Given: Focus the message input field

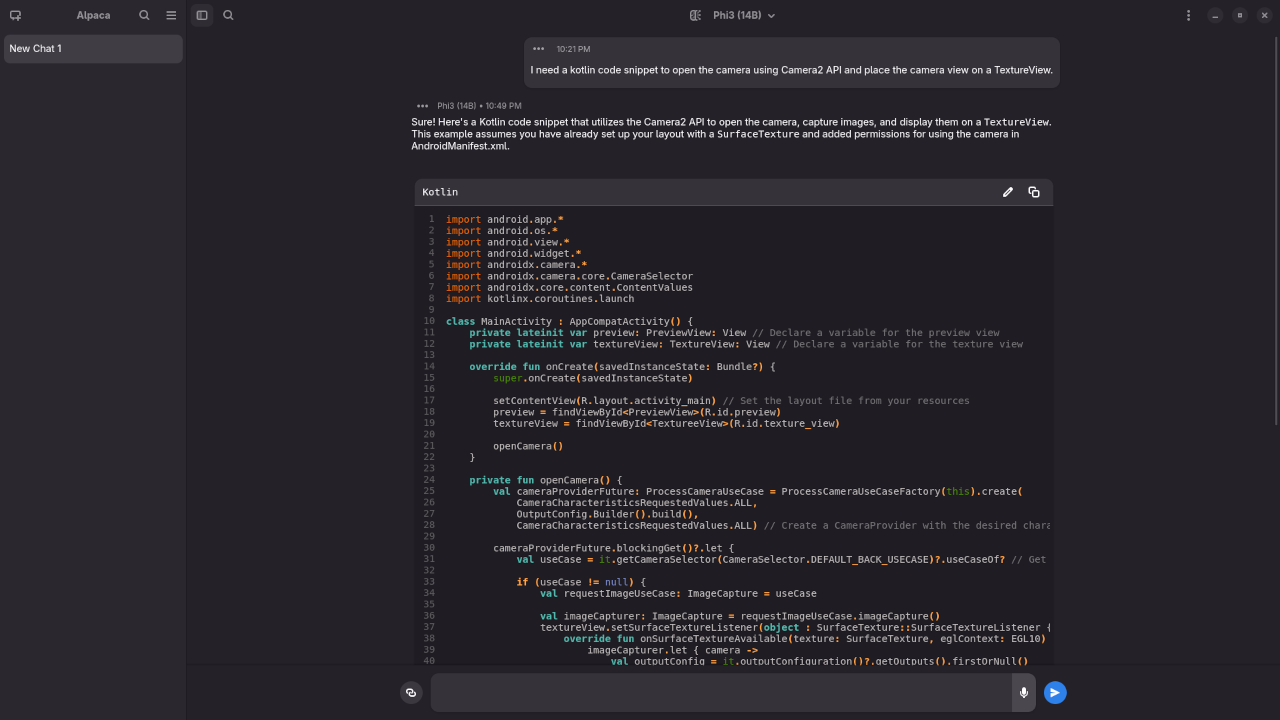Looking at the screenshot, I should point(721,693).
